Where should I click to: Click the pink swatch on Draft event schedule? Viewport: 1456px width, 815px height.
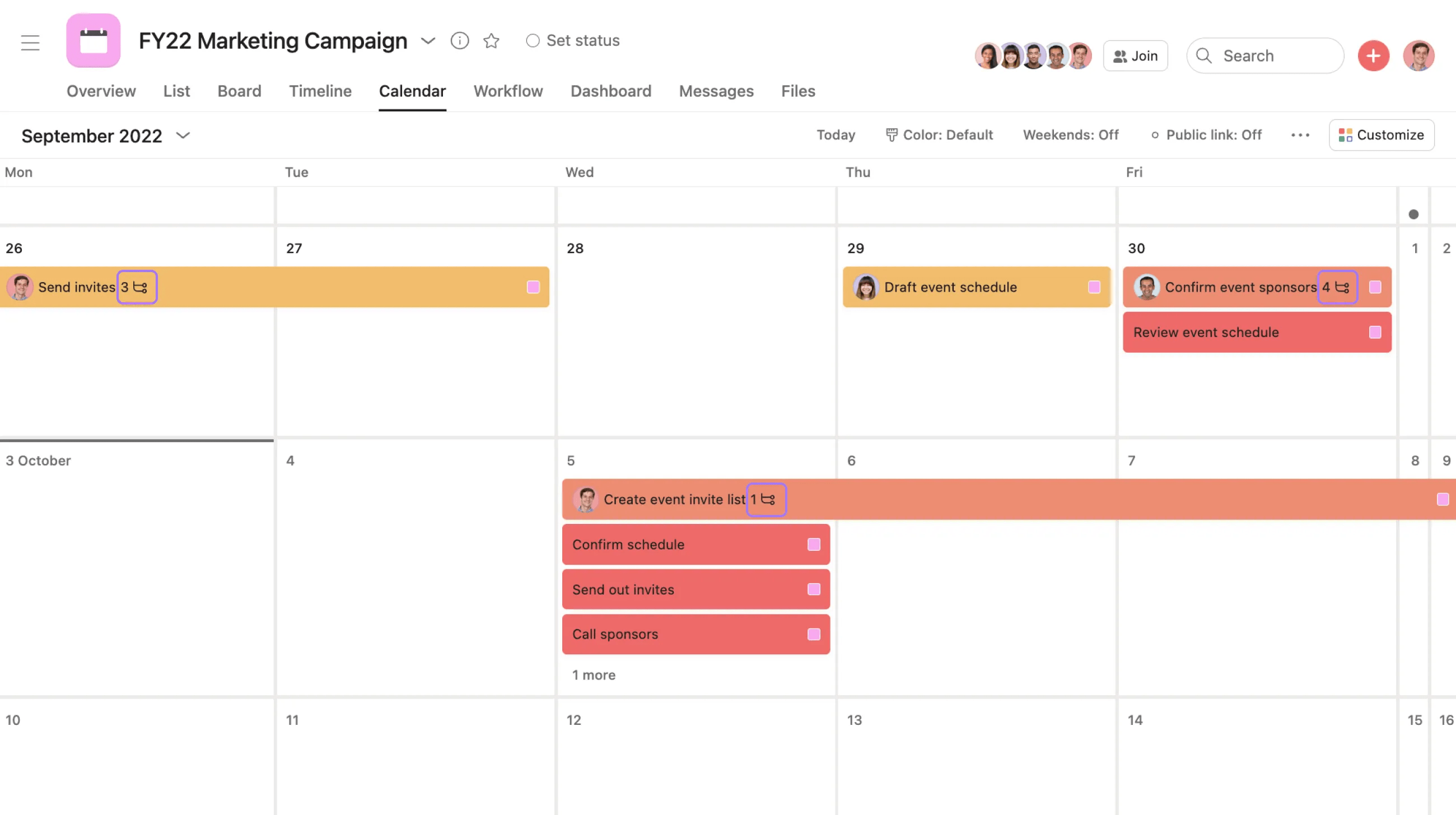[x=1095, y=287]
